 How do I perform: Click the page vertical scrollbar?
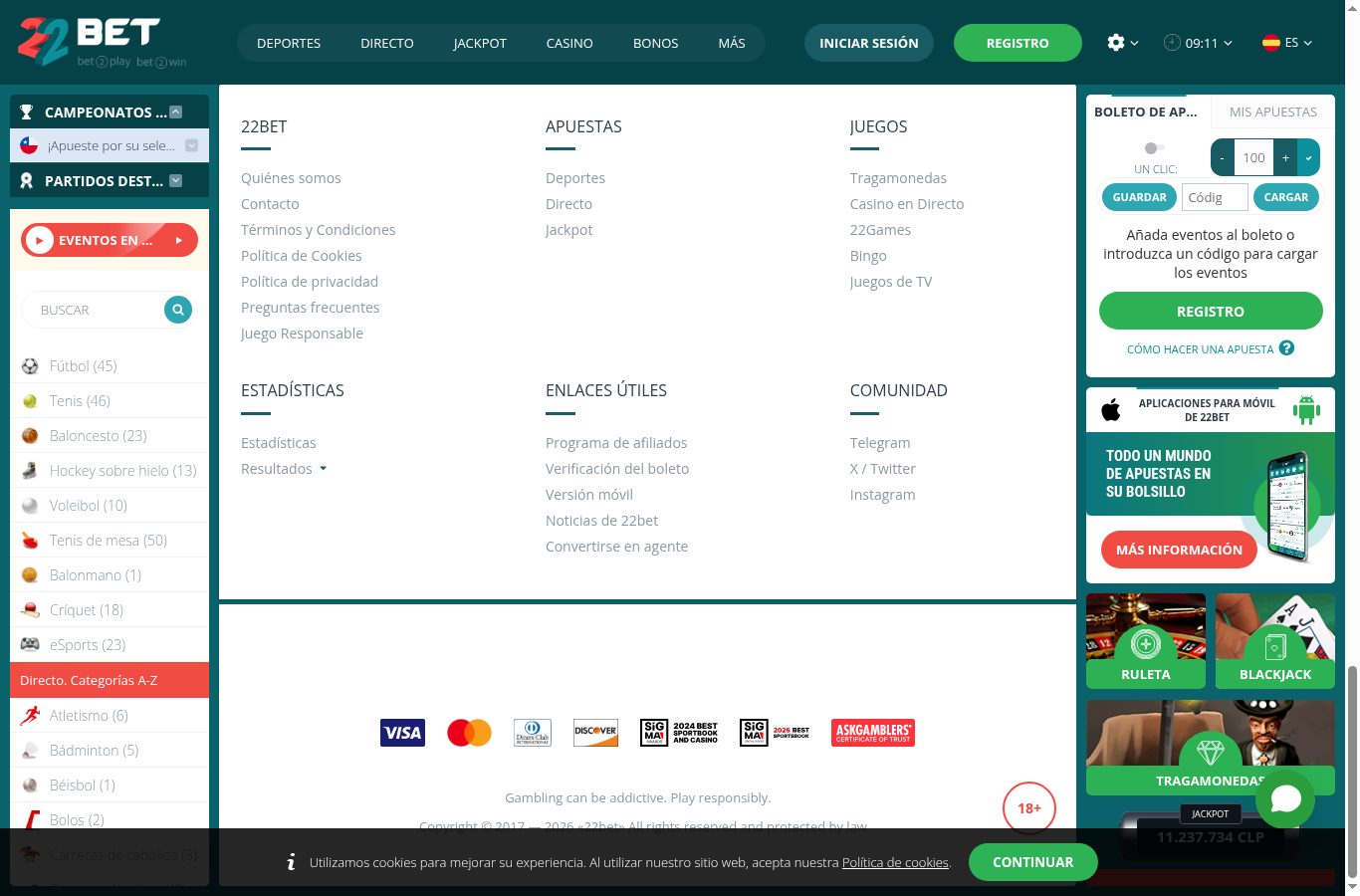click(x=1352, y=772)
